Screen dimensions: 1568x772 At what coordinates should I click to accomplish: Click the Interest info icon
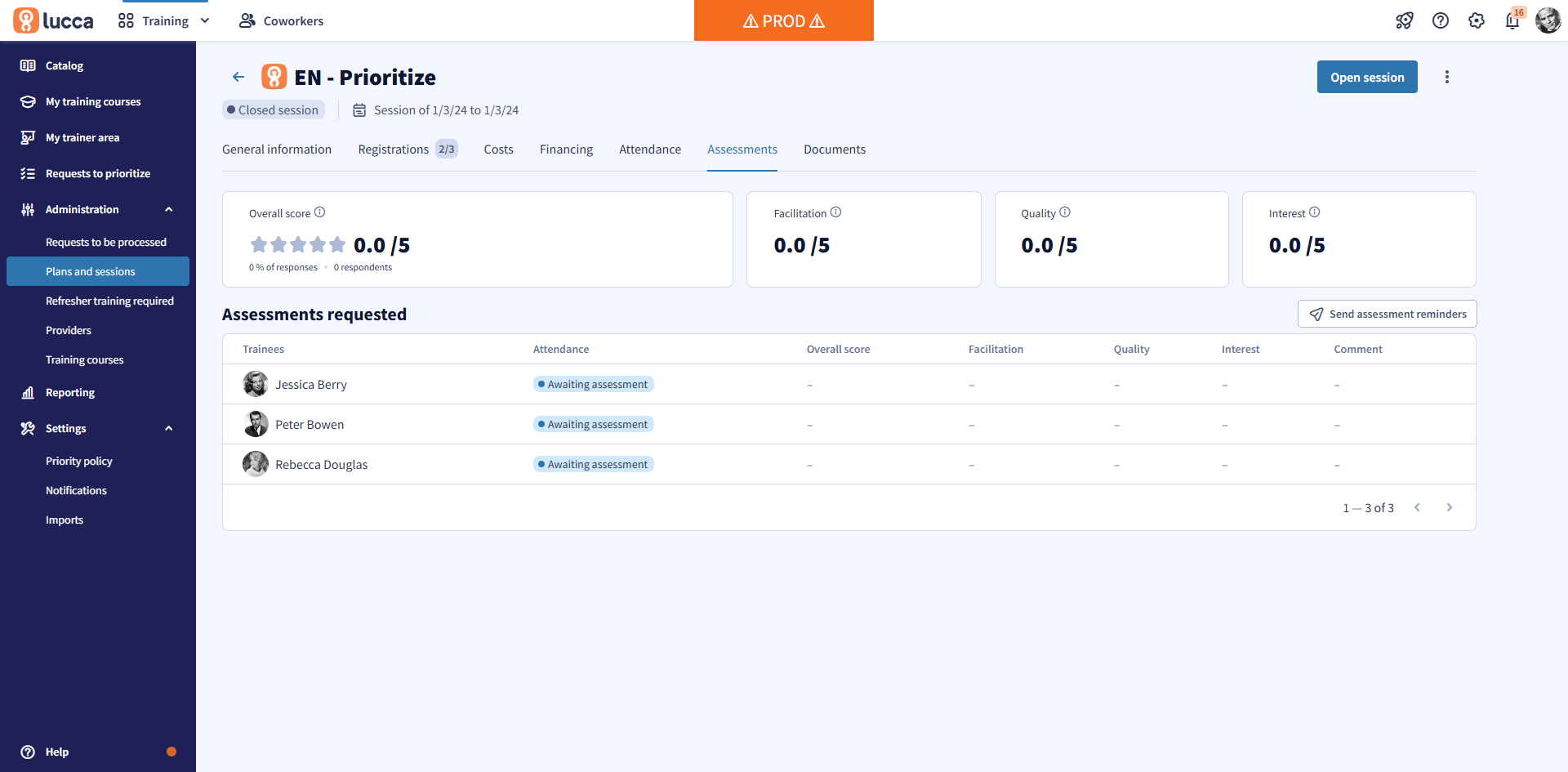(1315, 212)
